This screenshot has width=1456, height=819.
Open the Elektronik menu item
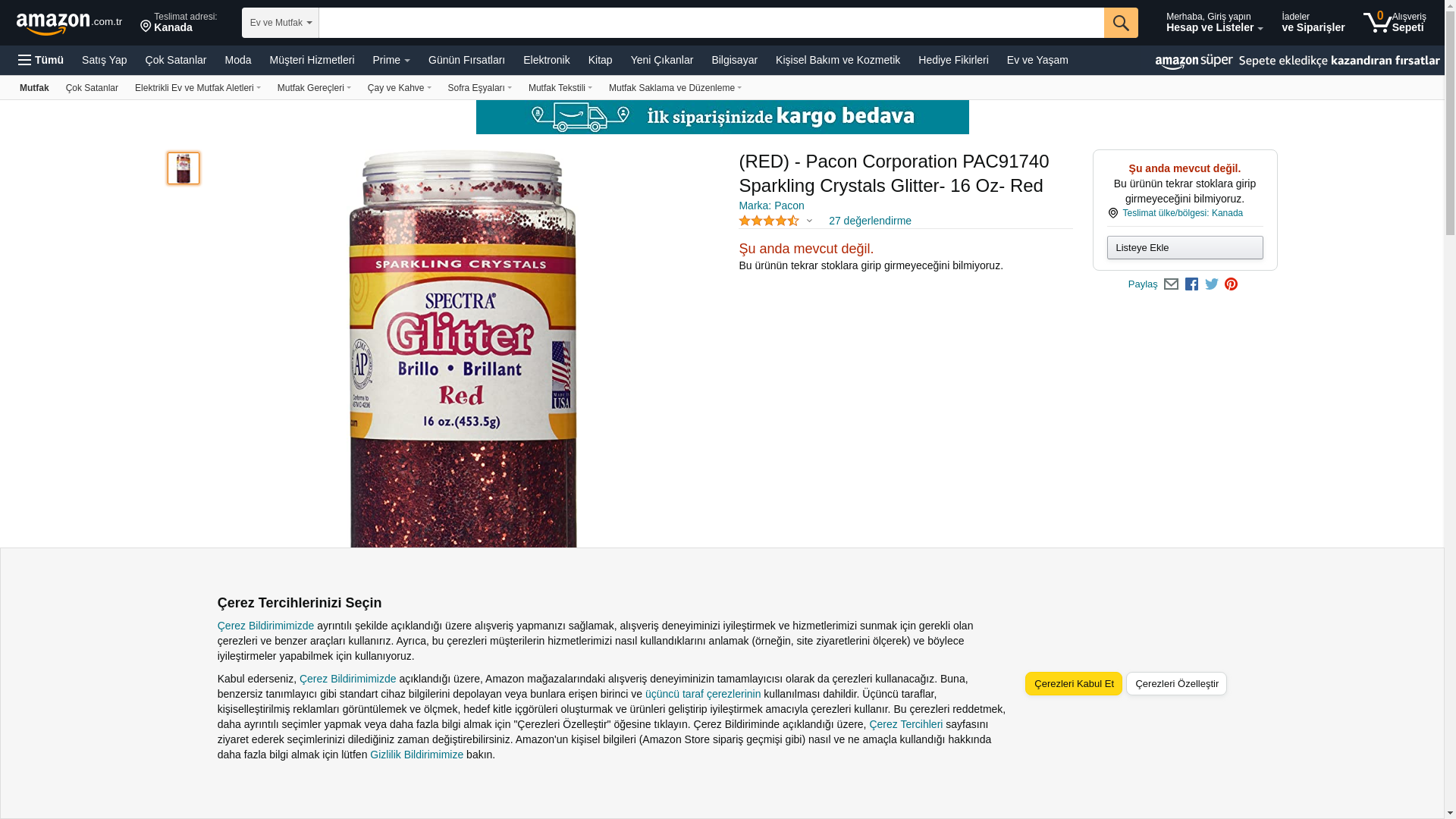(x=546, y=60)
